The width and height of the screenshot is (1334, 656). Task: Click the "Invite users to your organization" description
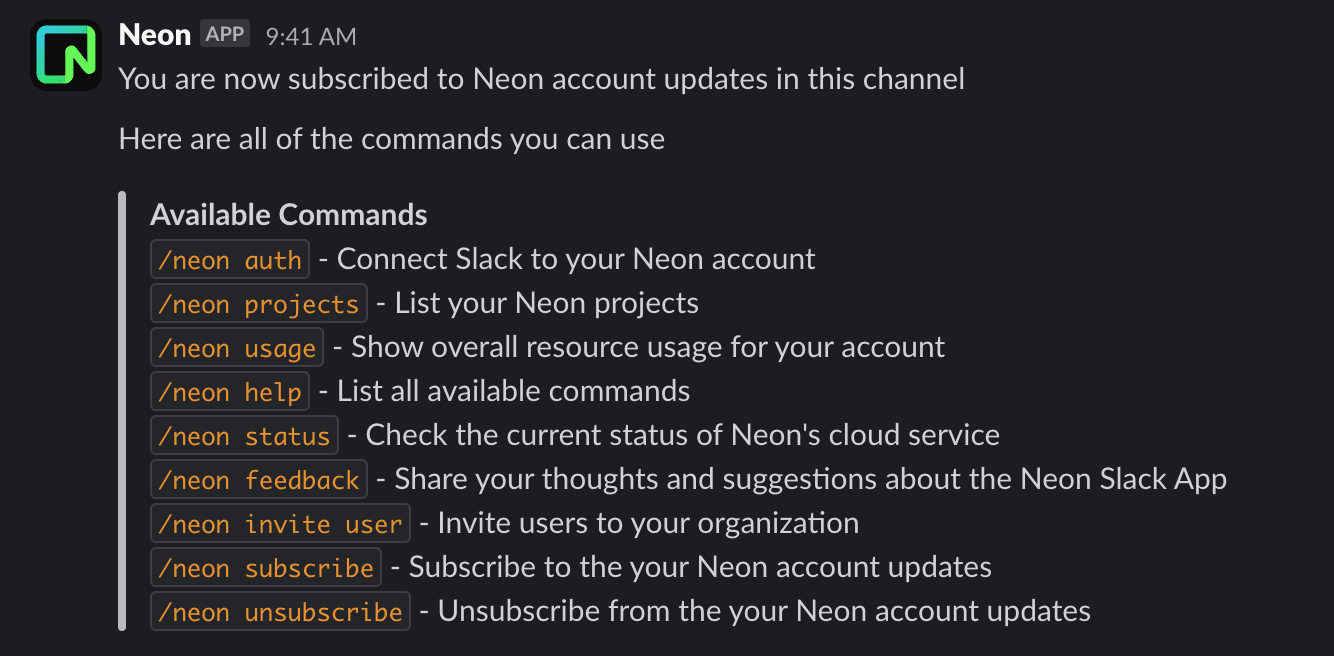click(x=648, y=524)
